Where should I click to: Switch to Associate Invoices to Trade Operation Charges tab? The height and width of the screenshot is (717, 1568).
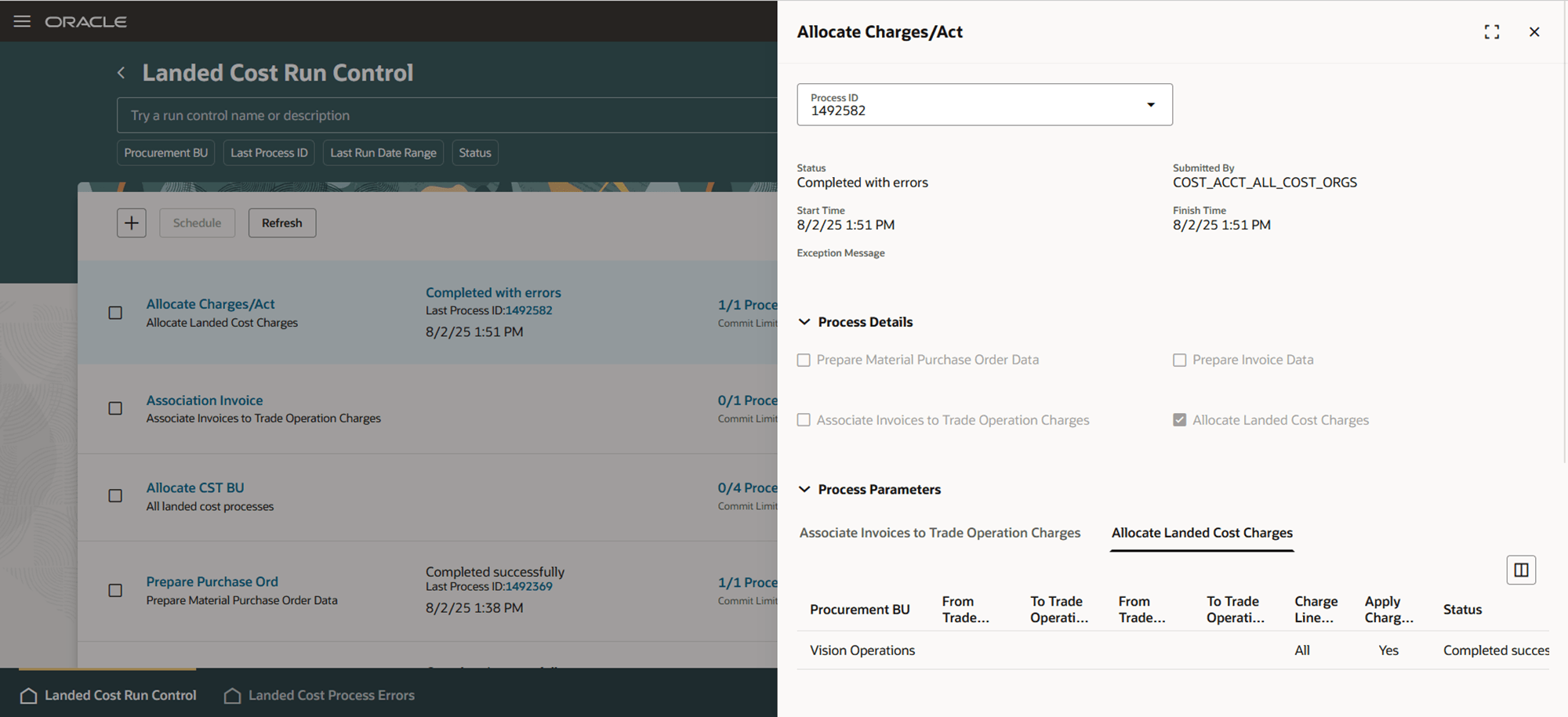[940, 533]
